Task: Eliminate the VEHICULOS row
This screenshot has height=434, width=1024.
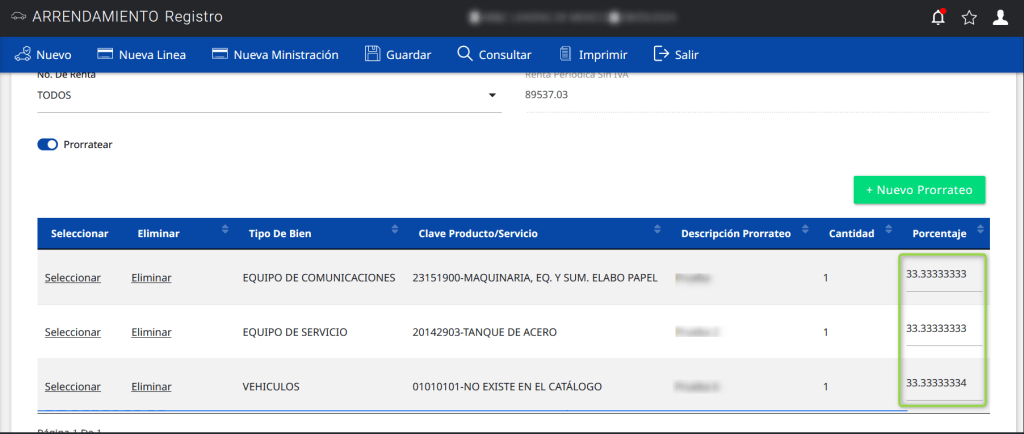Action: (151, 386)
